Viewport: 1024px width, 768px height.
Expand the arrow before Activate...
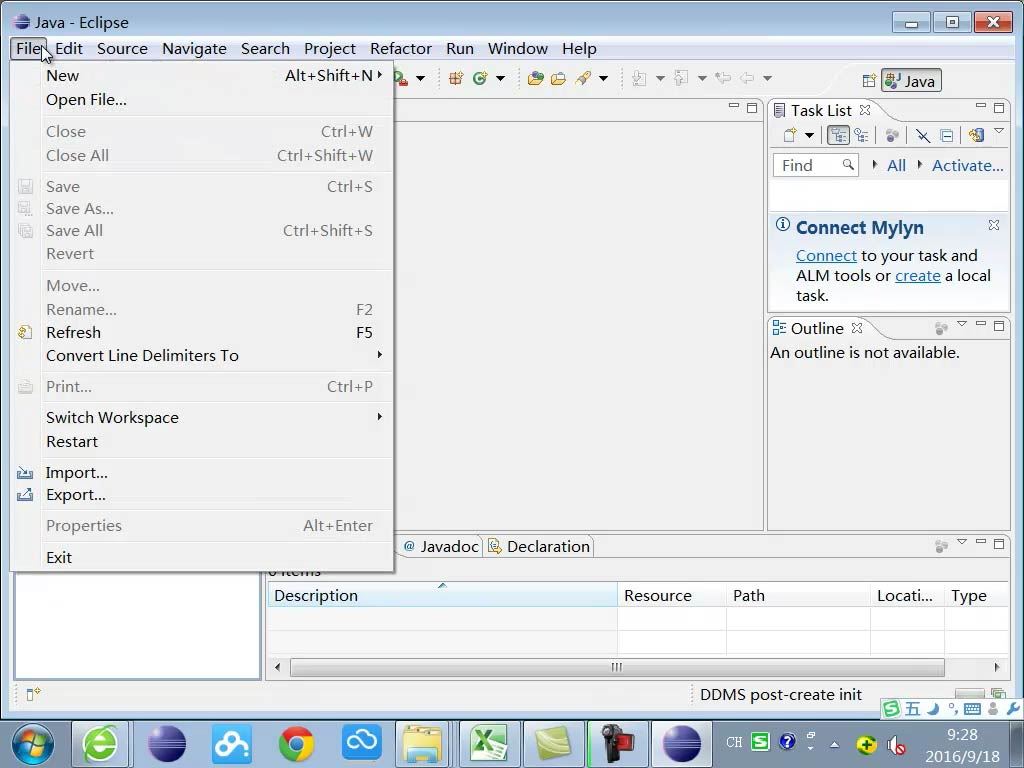920,165
